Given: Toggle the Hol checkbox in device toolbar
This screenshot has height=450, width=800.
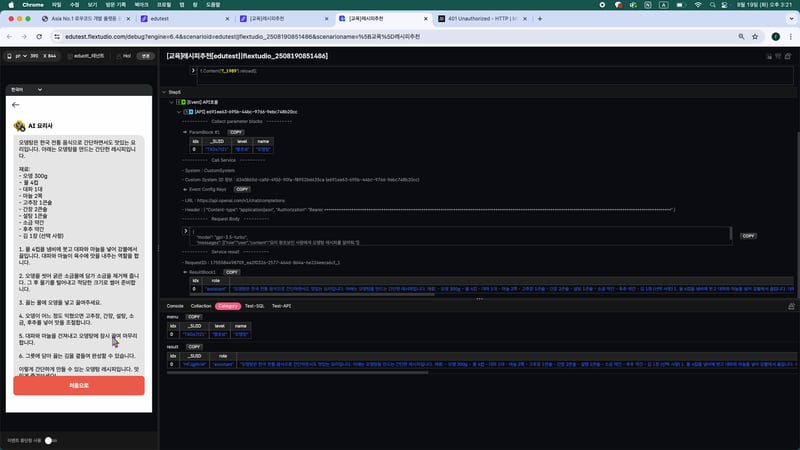Looking at the screenshot, I should point(117,57).
